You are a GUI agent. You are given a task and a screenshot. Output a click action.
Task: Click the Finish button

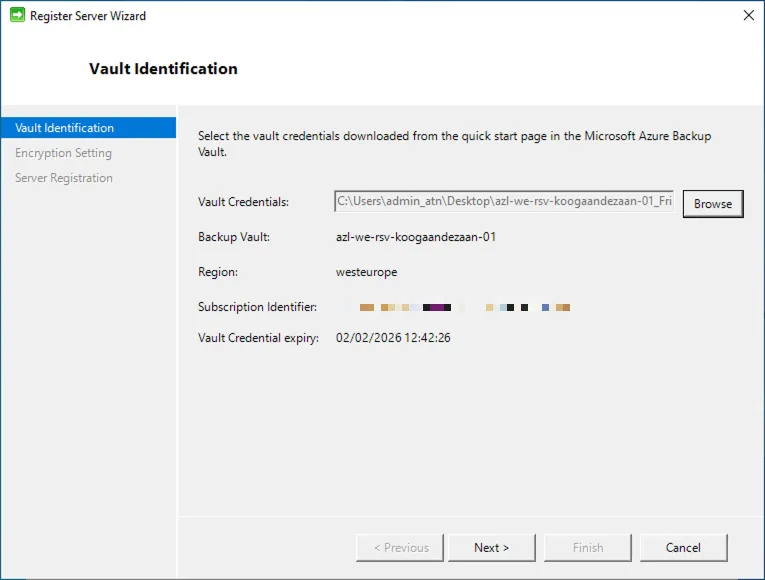tap(588, 547)
